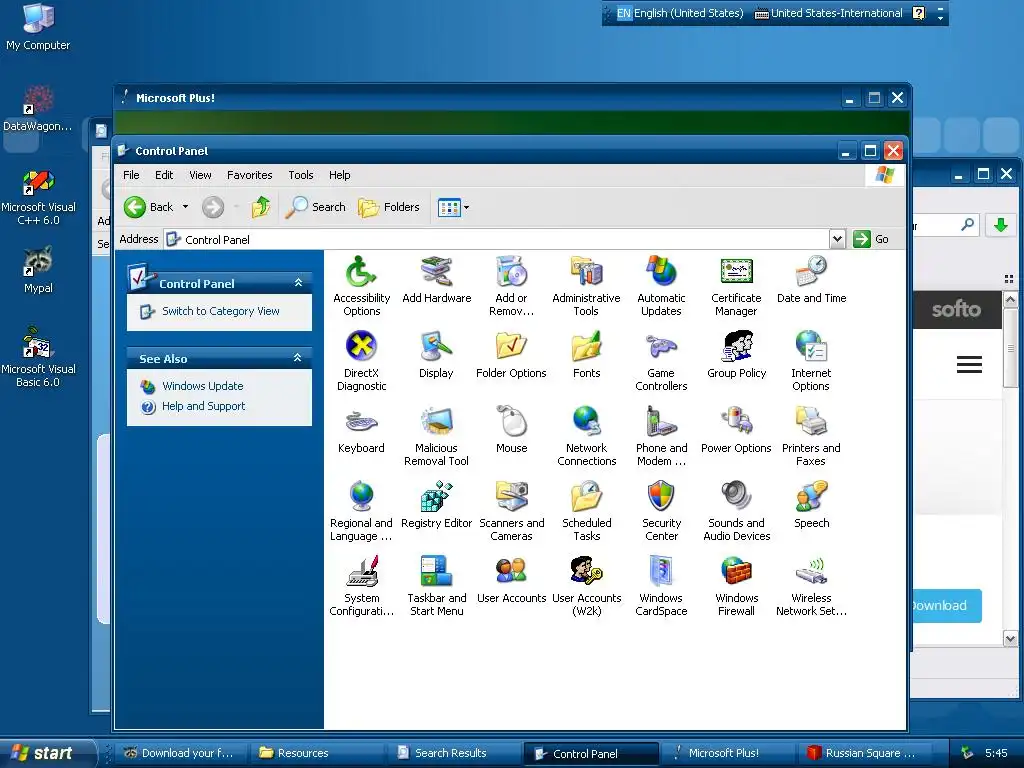Open Add Hardware wizard icon
This screenshot has height=768, width=1024.
click(x=436, y=273)
